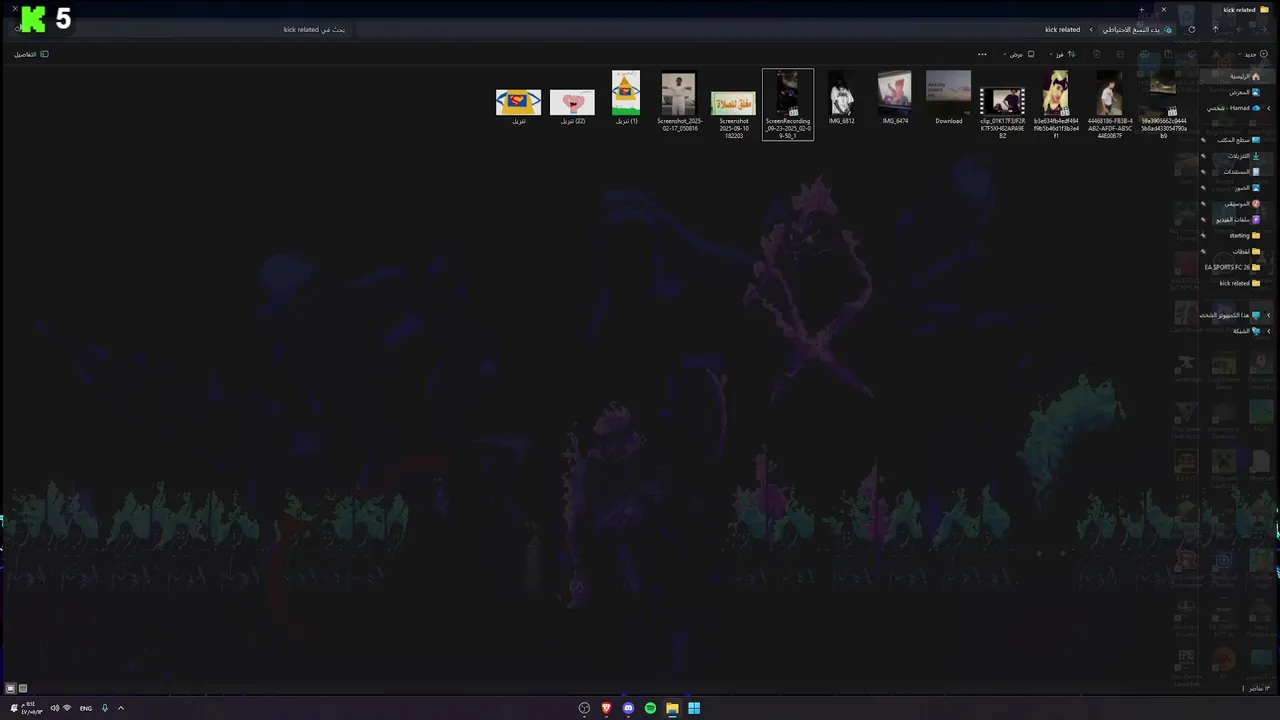Select the clip_01K17F3JF2R video file

tap(1002, 112)
